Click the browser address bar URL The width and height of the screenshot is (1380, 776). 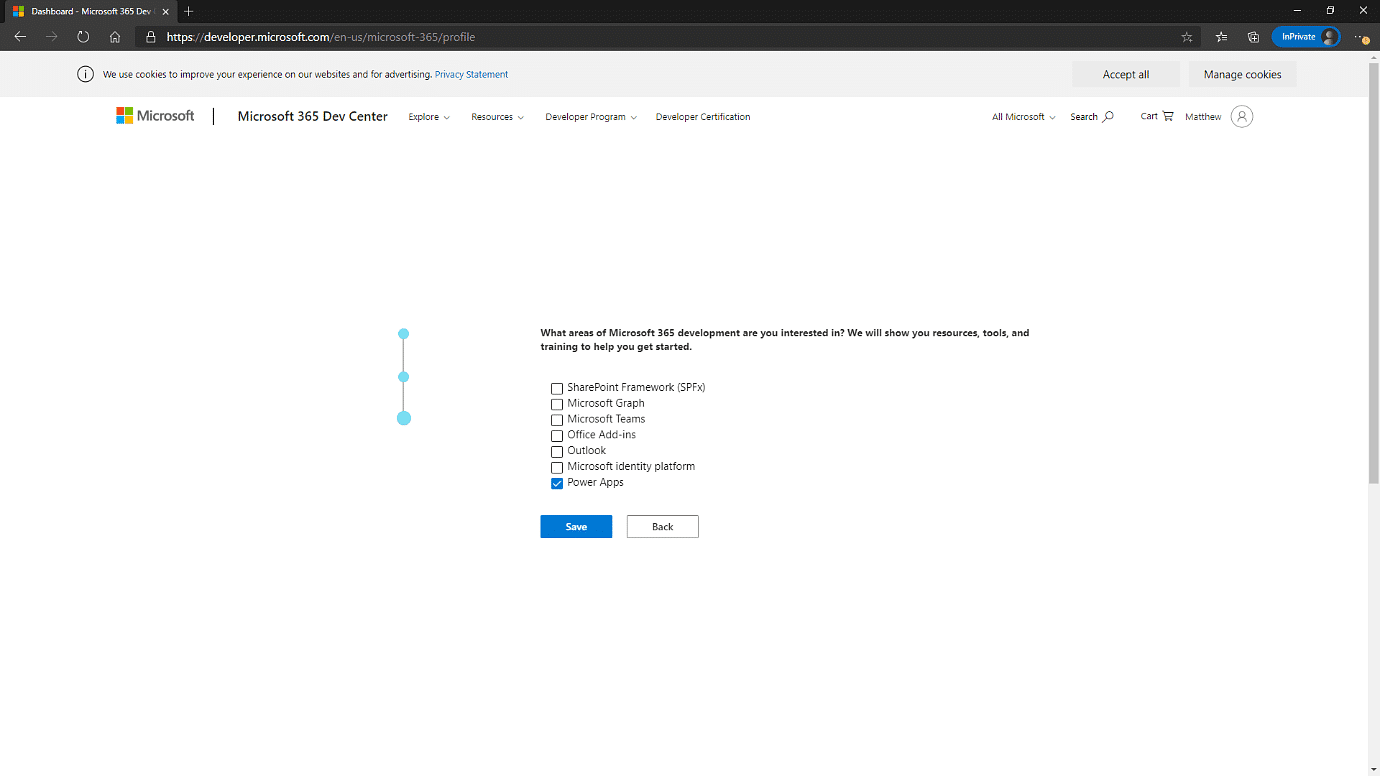pyautogui.click(x=320, y=37)
